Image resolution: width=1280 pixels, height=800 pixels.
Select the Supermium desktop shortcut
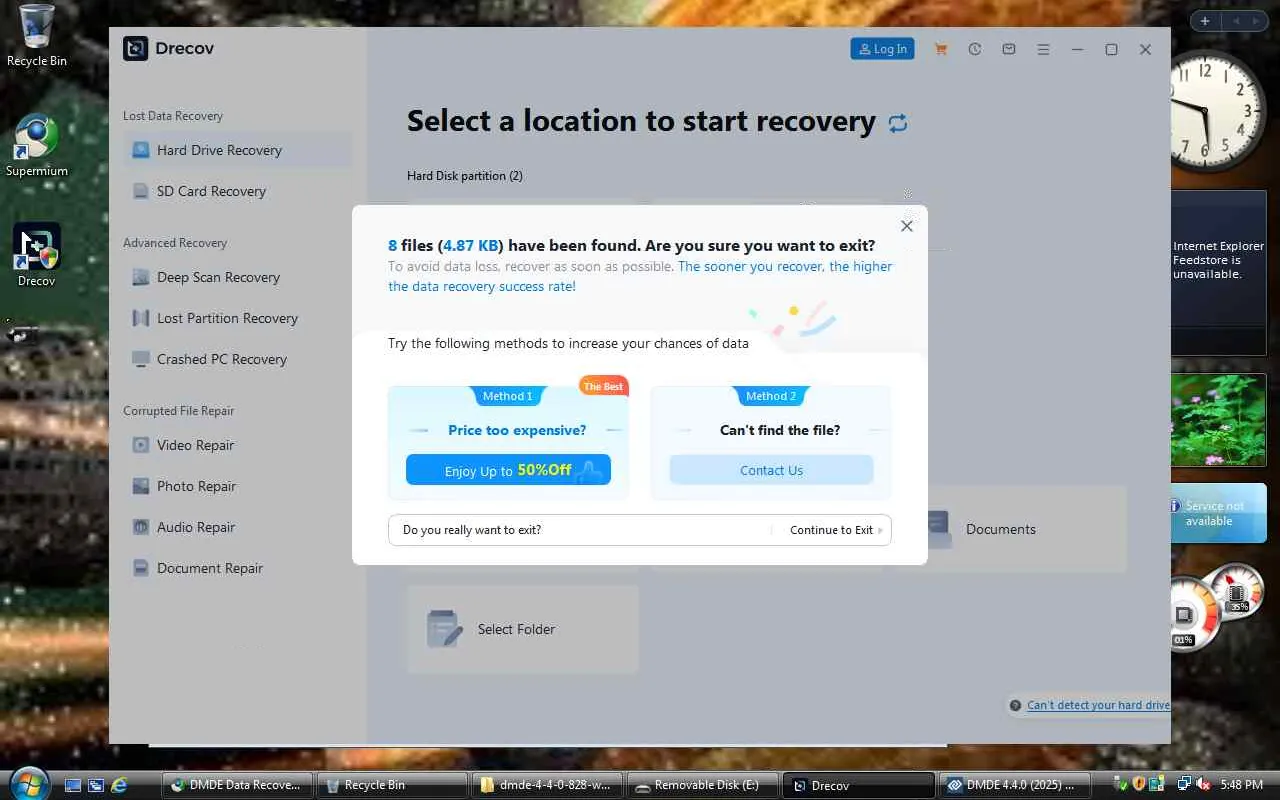(37, 146)
